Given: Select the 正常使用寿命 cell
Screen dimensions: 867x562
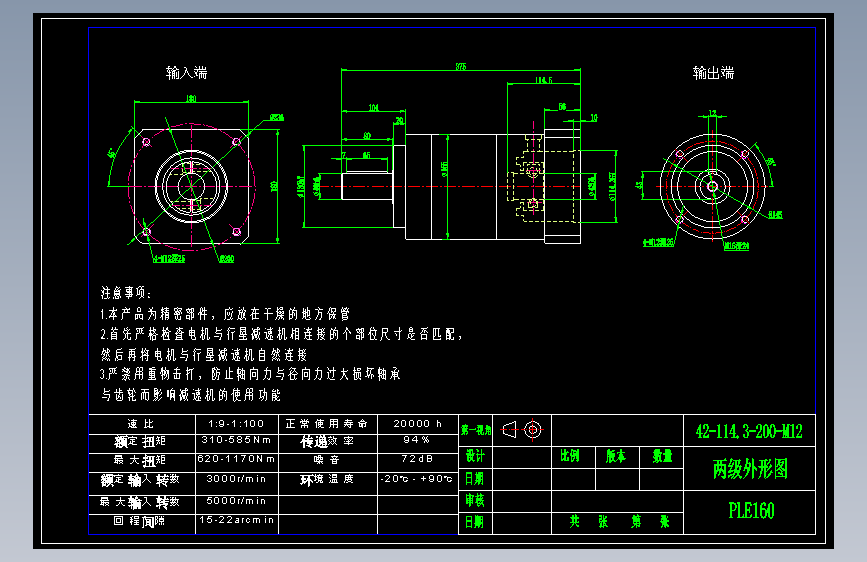Looking at the screenshot, I should [327, 424].
